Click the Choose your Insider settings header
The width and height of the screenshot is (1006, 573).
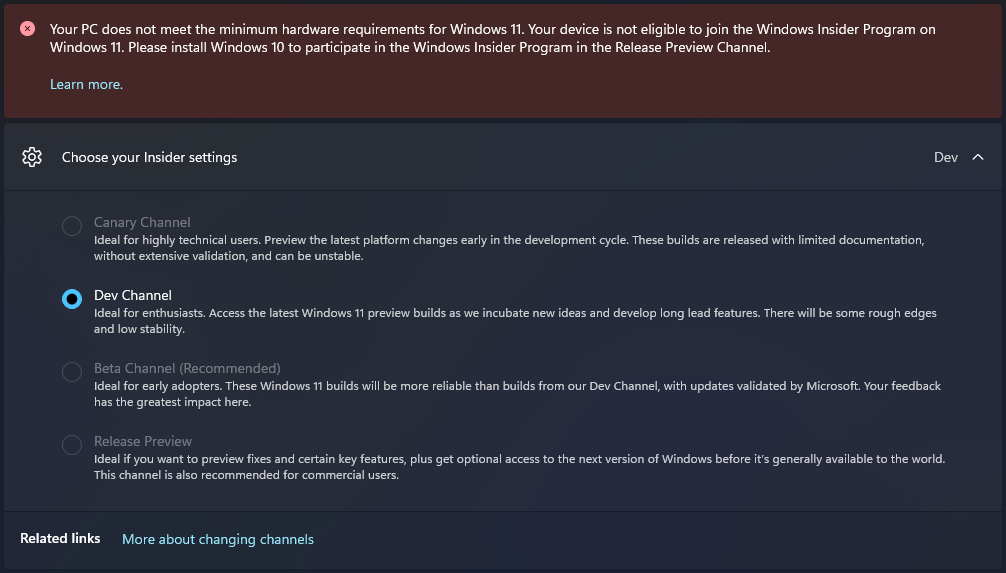pos(149,157)
